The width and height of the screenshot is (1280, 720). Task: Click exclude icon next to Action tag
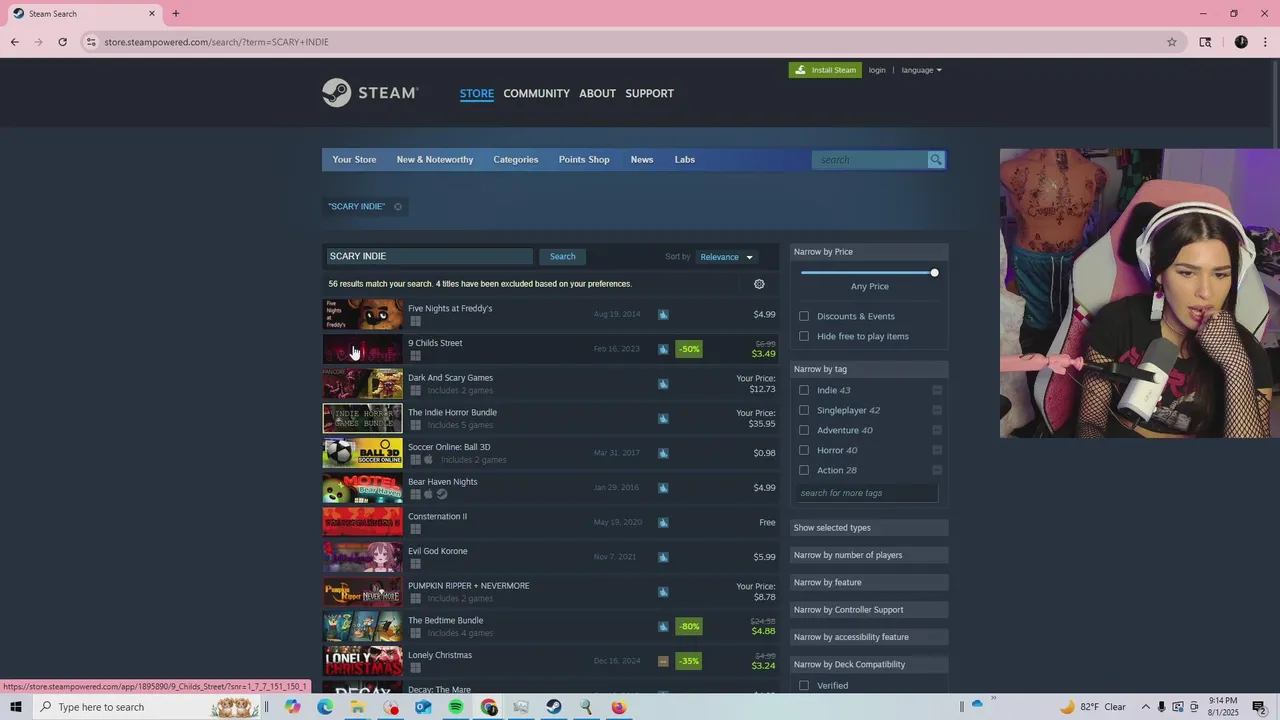pos(937,470)
